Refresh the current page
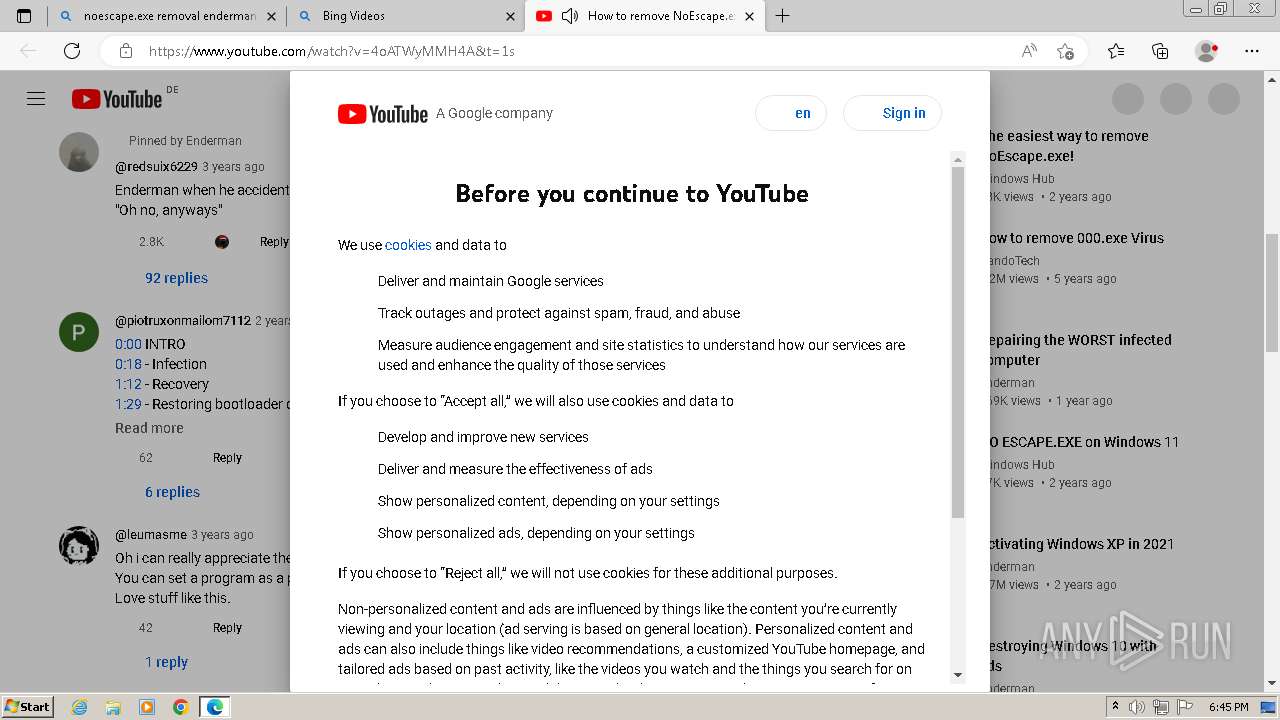 [x=72, y=51]
